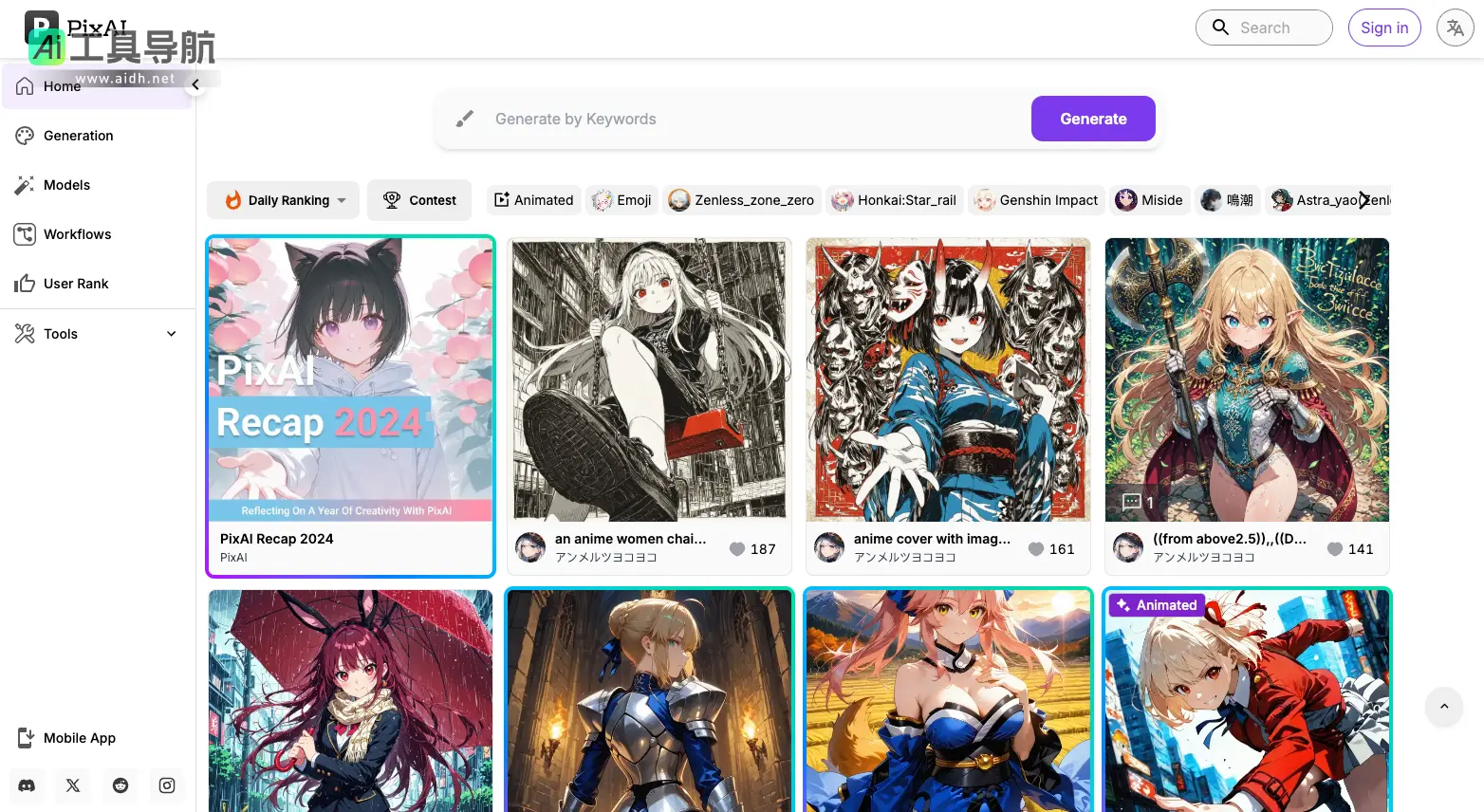The width and height of the screenshot is (1484, 812).
Task: Open Discord link icon in sidebar
Action: [x=27, y=785]
